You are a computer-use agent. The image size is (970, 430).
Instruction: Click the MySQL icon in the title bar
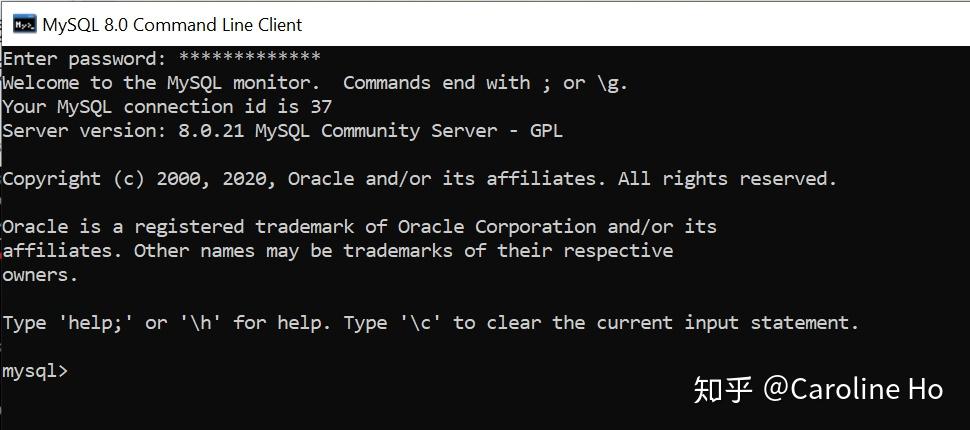tap(23, 24)
